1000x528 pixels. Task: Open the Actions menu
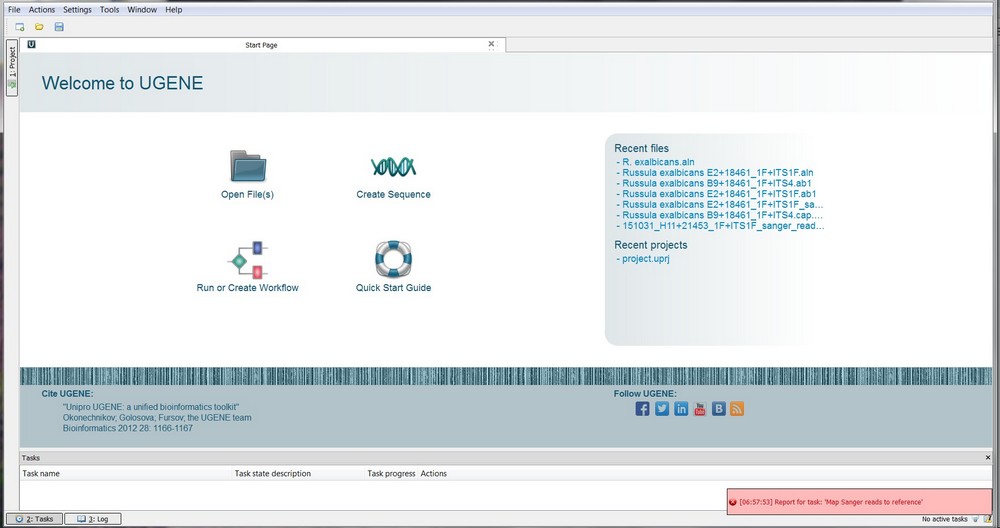(x=41, y=10)
